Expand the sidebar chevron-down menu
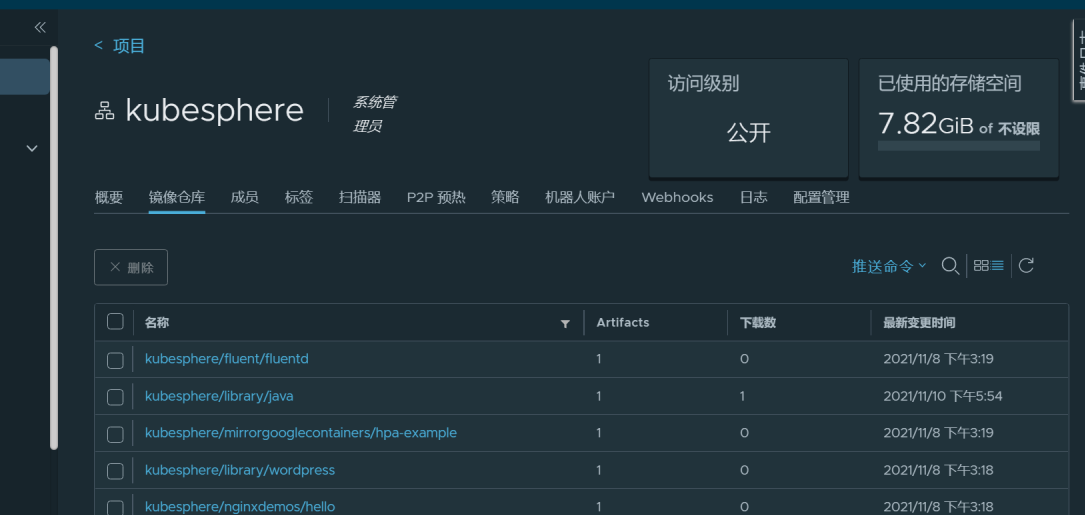This screenshot has width=1085, height=515. [x=32, y=148]
